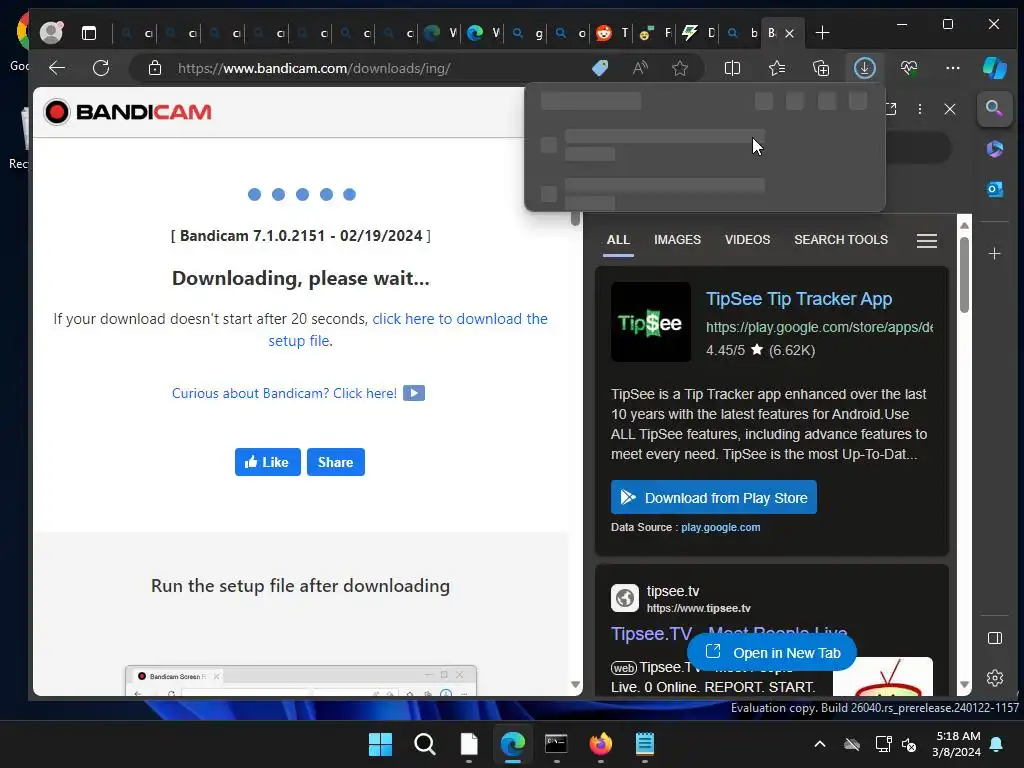
Task: Open the notification bell in taskbar
Action: click(x=997, y=744)
